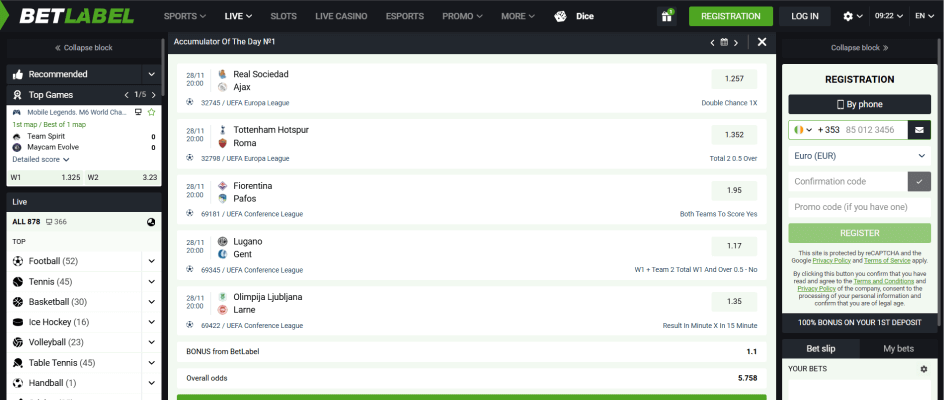The height and width of the screenshot is (400, 944).
Task: Open the settings gear menu
Action: 848,16
